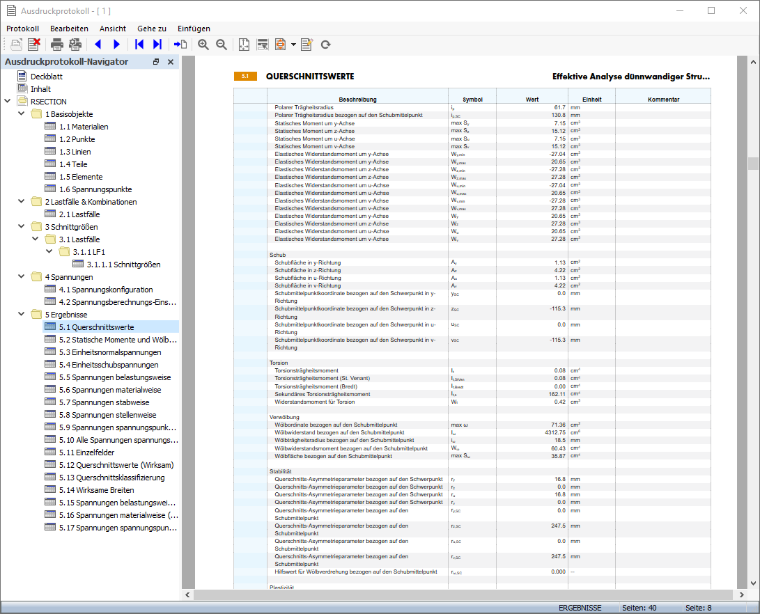Image resolution: width=760 pixels, height=614 pixels.
Task: Click the QUERSCHNITTSWERTE heading in document
Action: [310, 77]
